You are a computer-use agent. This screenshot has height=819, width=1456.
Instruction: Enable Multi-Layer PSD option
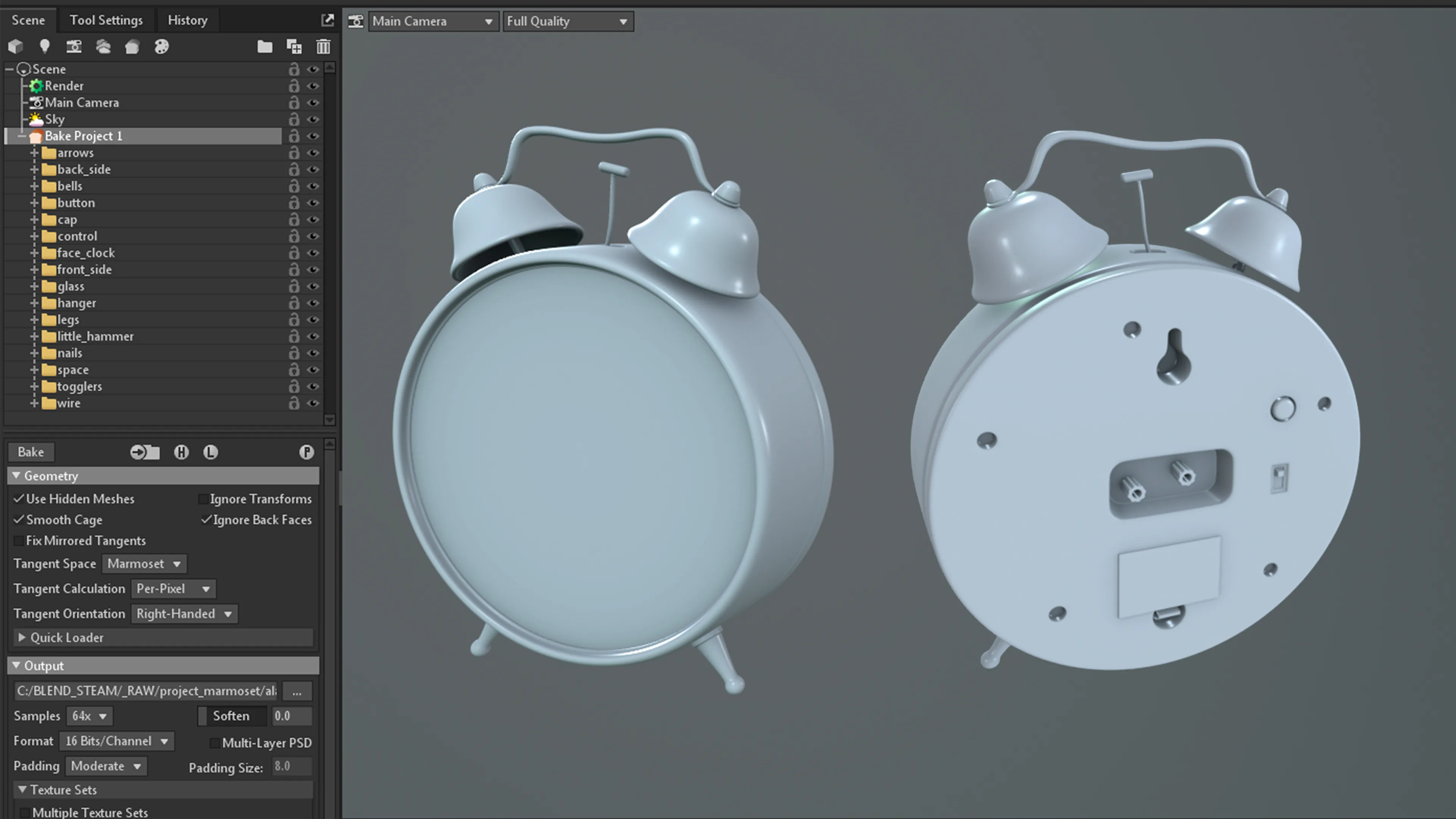pyautogui.click(x=215, y=743)
